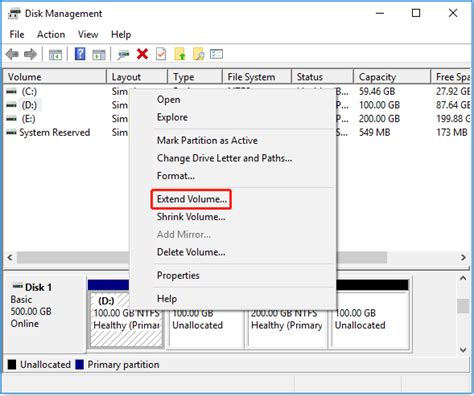
Task: Click the Show/Hide Action Pane icon
Action: [99, 54]
